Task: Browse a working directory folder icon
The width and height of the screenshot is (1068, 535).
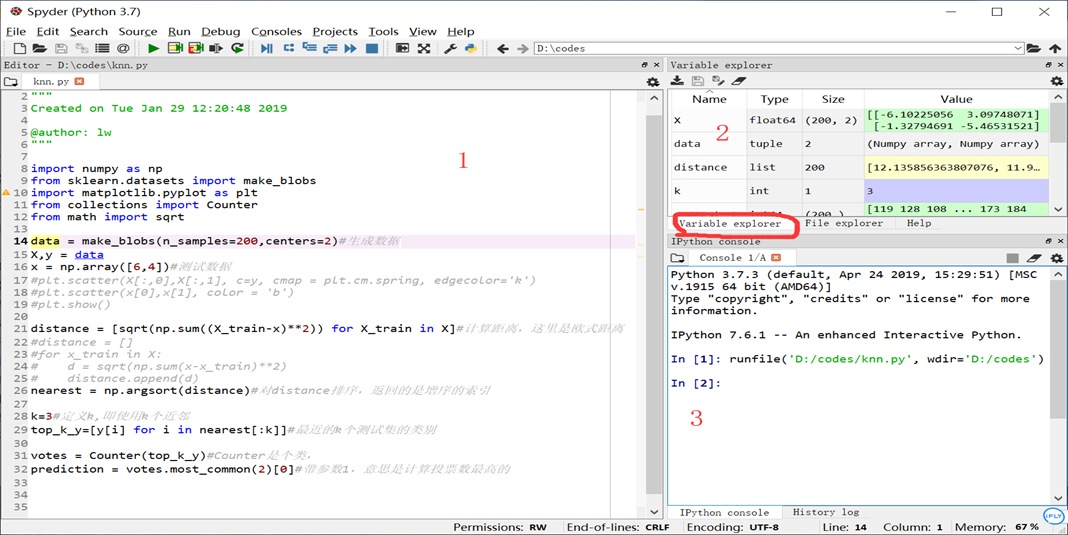Action: (1034, 48)
